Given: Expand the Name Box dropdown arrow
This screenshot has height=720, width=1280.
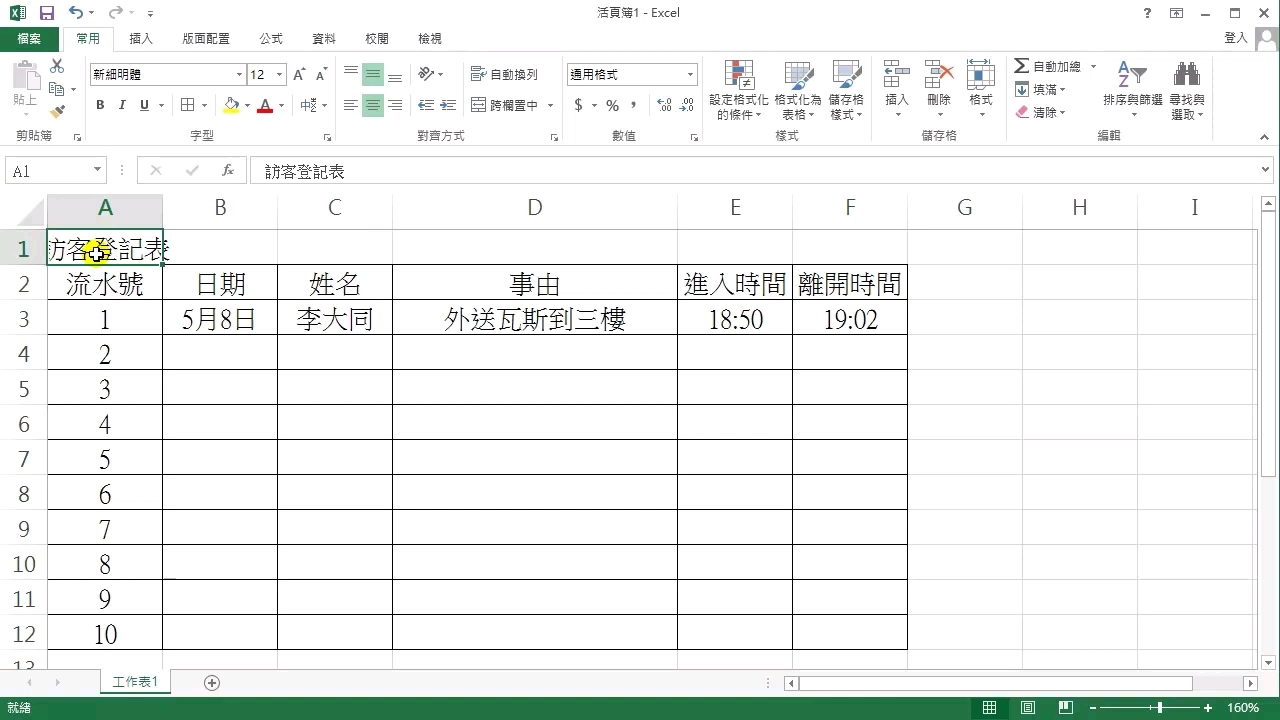Looking at the screenshot, I should 97,171.
